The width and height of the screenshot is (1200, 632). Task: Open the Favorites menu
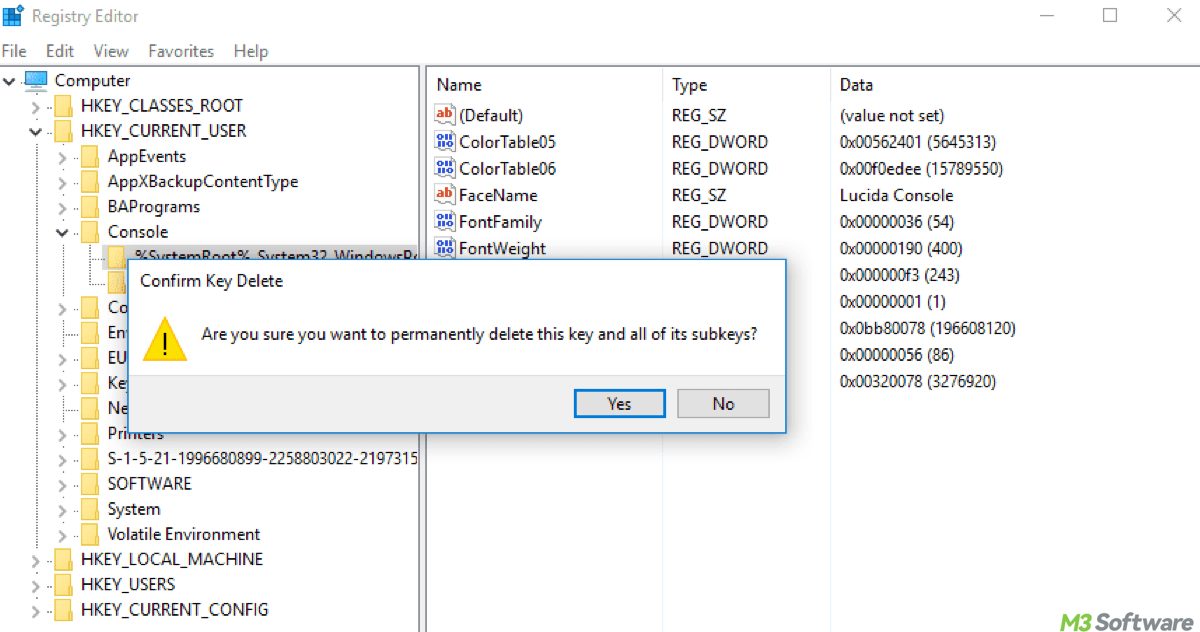pos(181,51)
